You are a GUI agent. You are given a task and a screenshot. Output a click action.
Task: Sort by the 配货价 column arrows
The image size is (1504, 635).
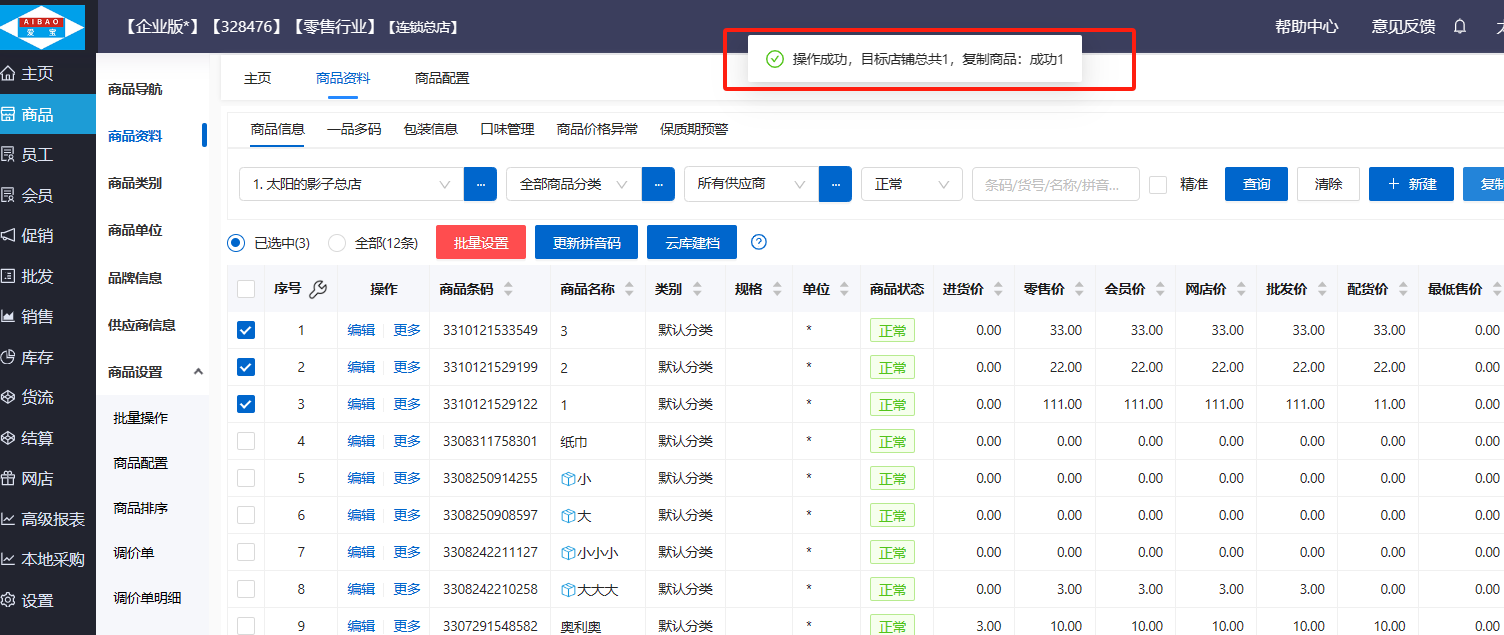coord(1402,289)
